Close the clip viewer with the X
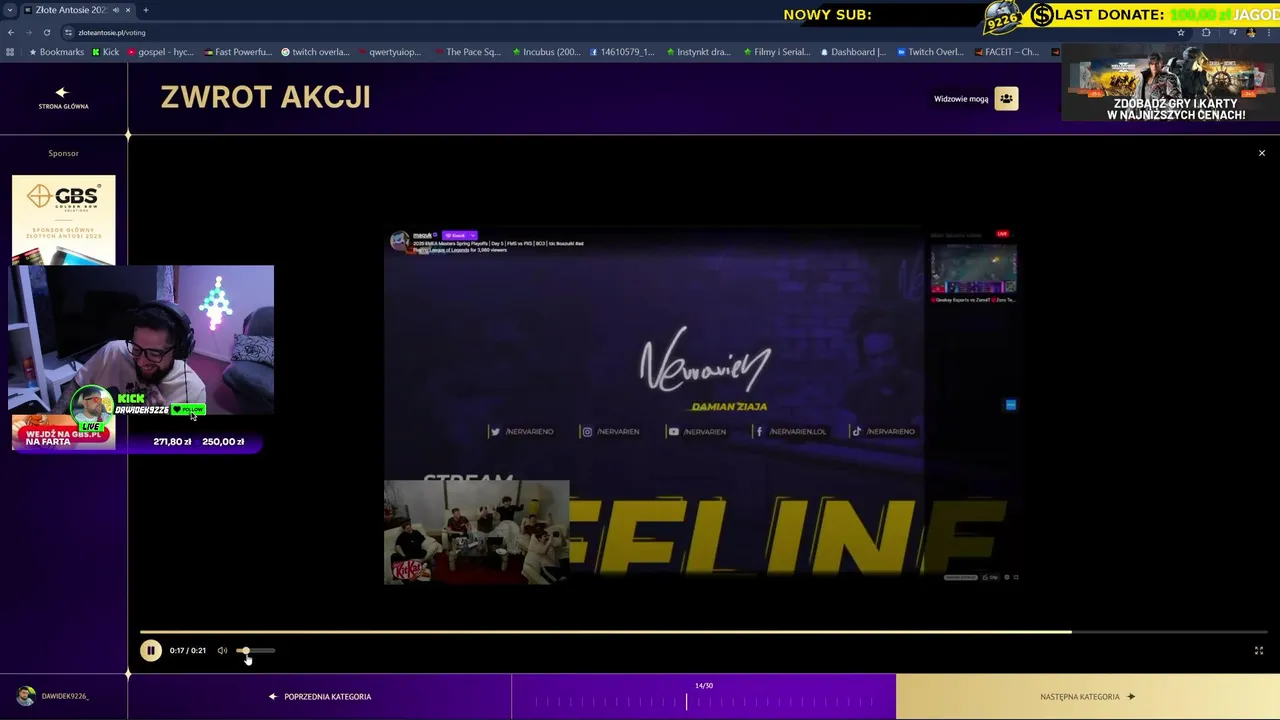 tap(1262, 153)
